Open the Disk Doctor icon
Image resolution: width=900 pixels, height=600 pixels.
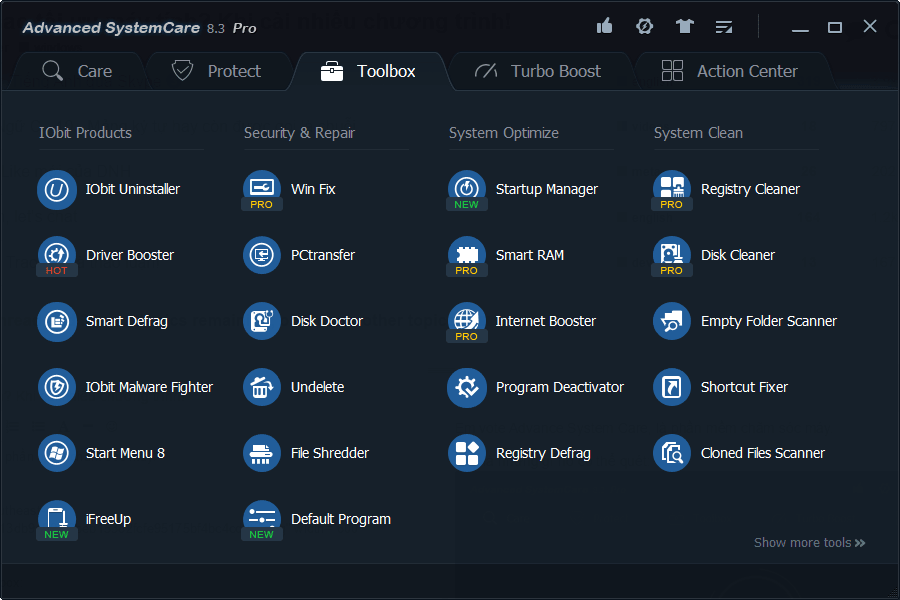(x=262, y=322)
